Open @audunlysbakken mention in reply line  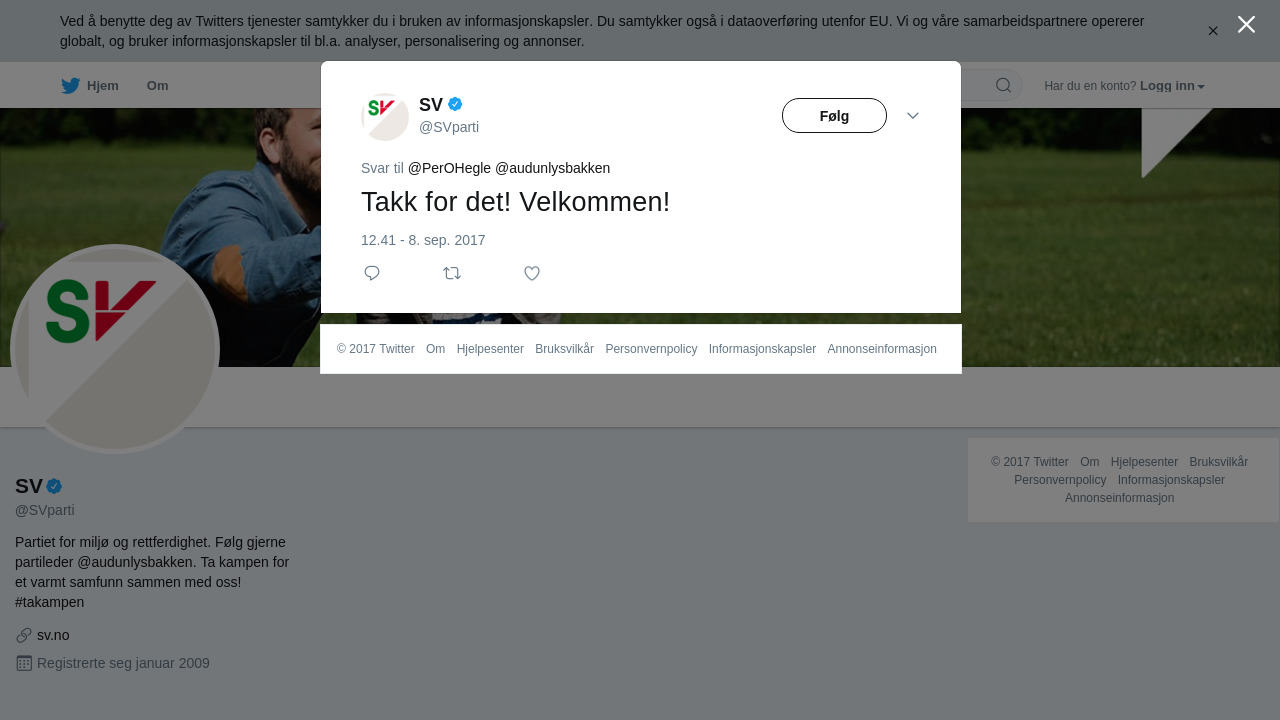click(552, 168)
